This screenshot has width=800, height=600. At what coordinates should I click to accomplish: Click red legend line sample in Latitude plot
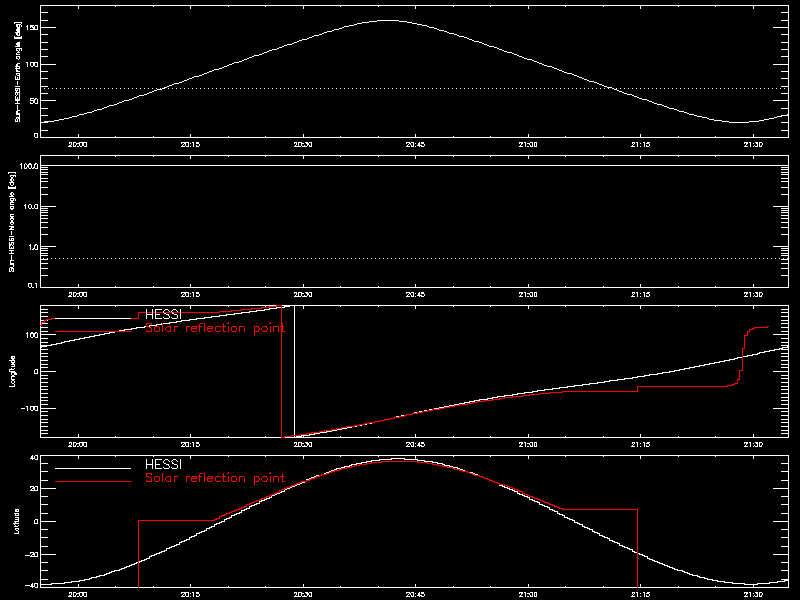[93, 481]
